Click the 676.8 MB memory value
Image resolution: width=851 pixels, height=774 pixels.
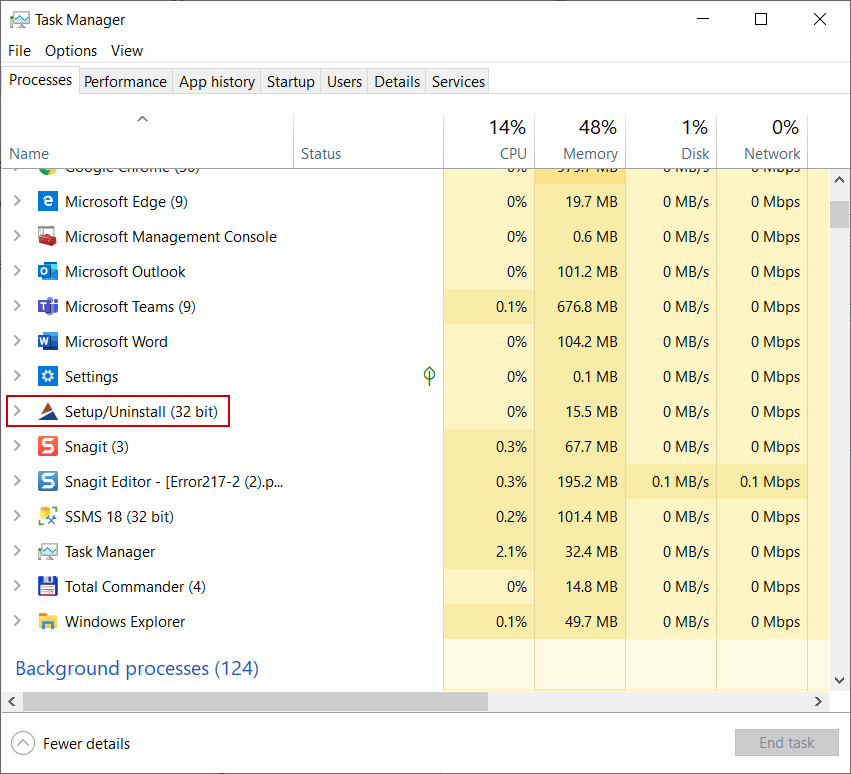[x=587, y=307]
